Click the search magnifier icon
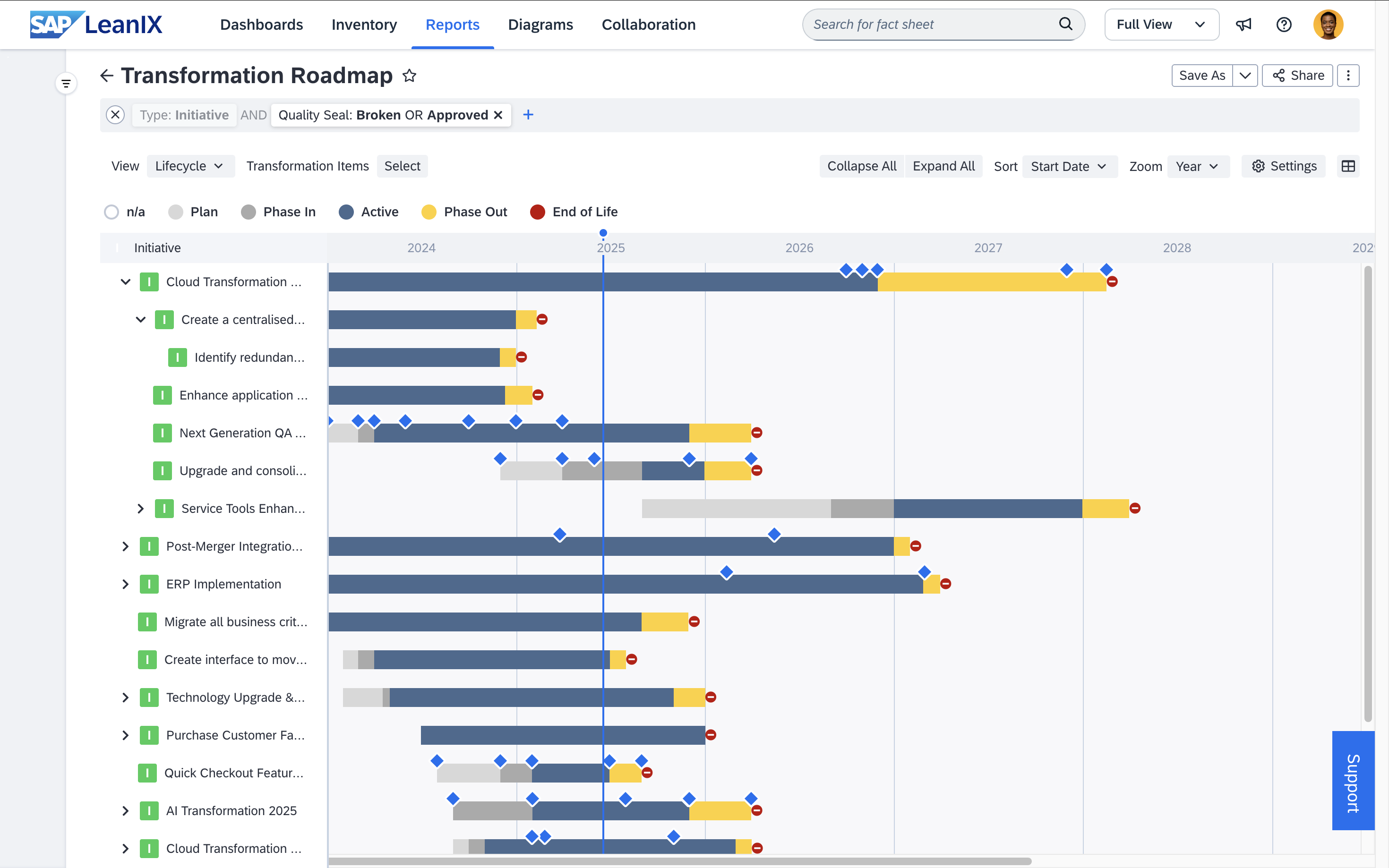The width and height of the screenshot is (1389, 868). pyautogui.click(x=1065, y=24)
